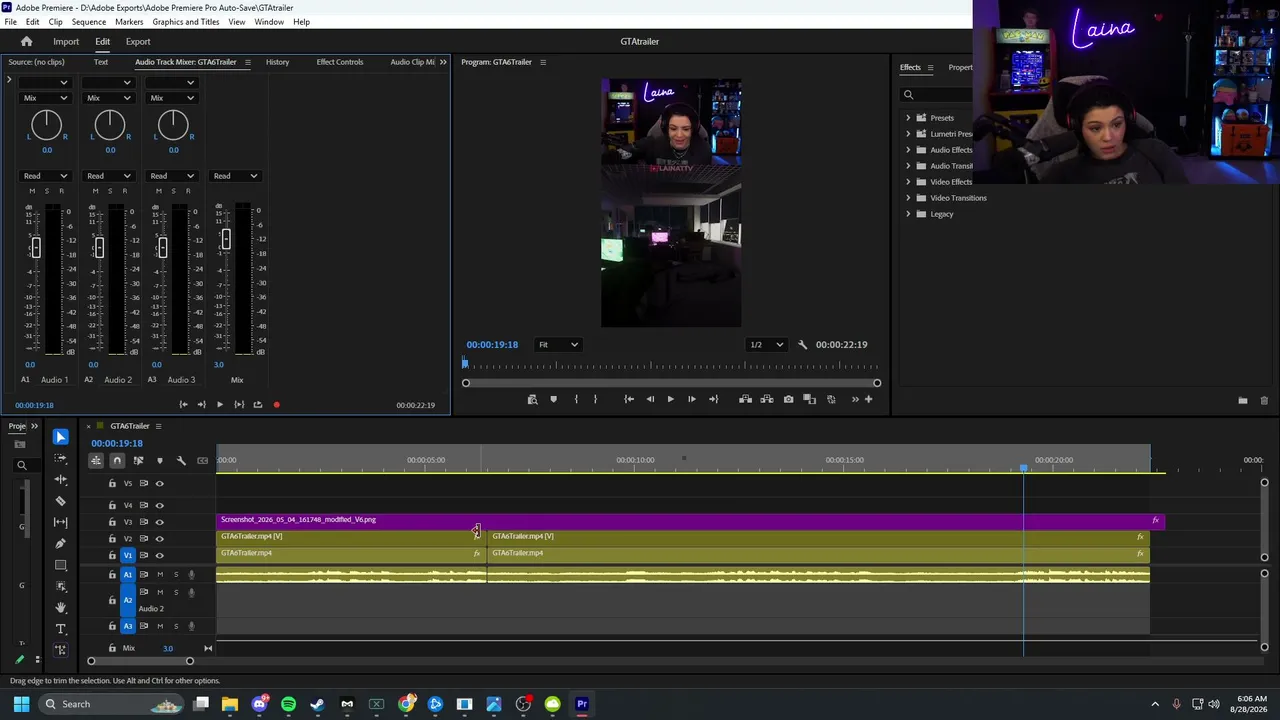
Task: Play the sequence in Program Monitor
Action: (x=671, y=400)
